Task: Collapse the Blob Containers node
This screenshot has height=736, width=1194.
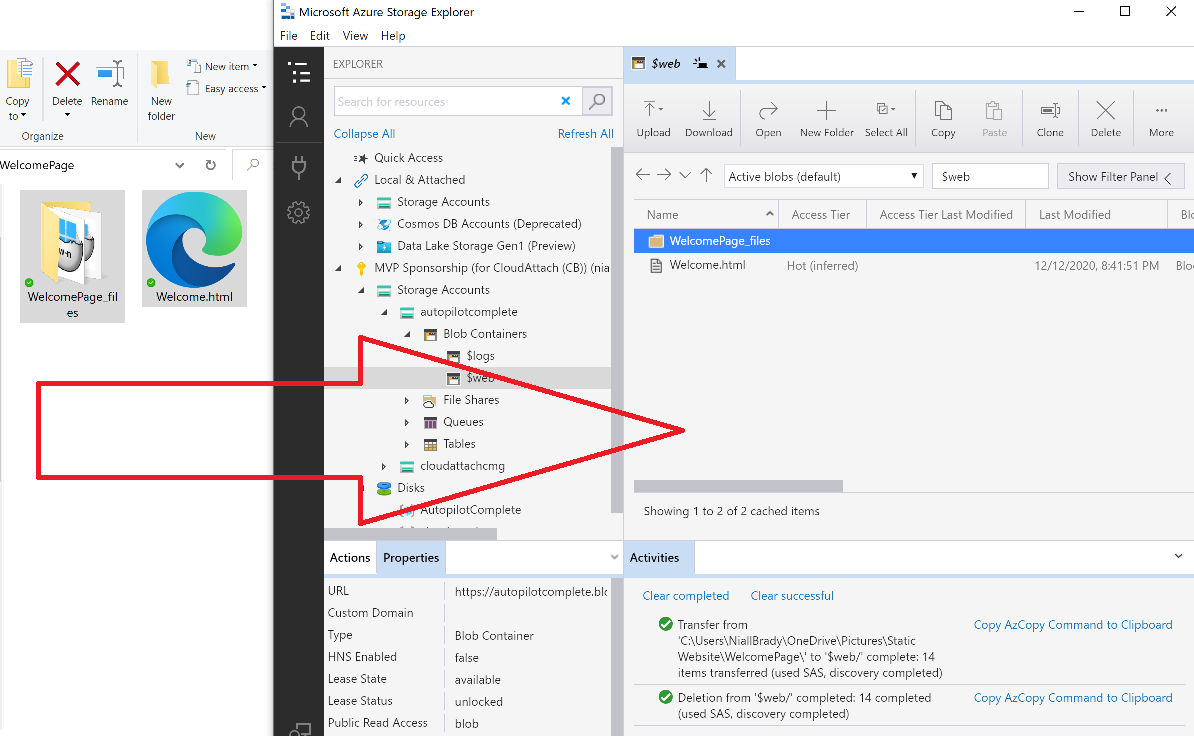Action: pos(407,334)
